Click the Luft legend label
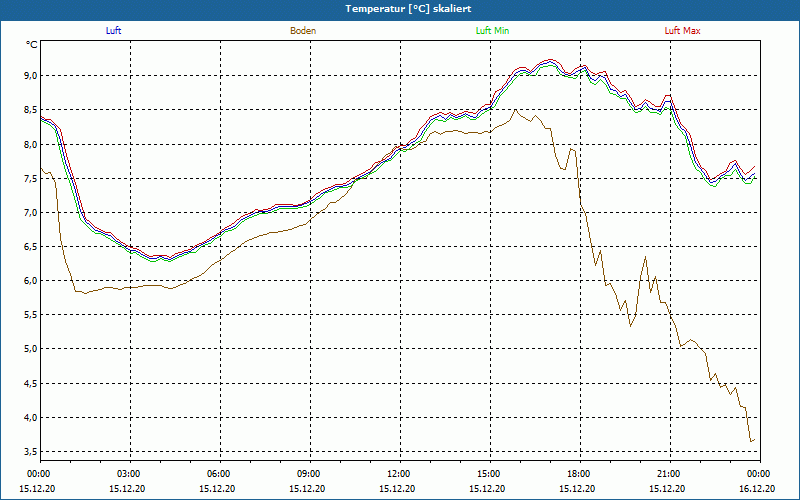 (x=113, y=31)
